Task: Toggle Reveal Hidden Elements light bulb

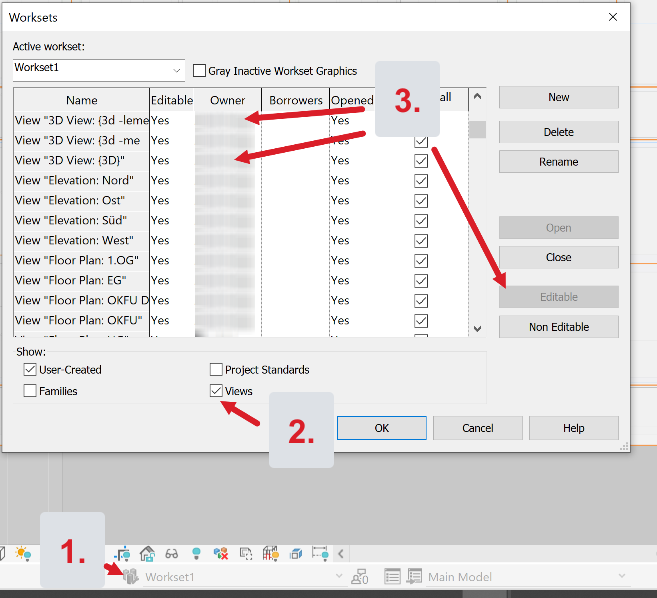Action: point(196,554)
